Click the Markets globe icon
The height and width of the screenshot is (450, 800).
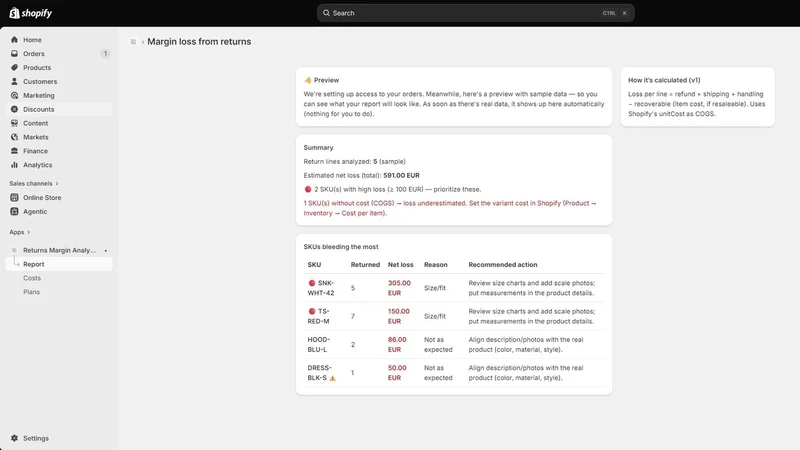14,137
